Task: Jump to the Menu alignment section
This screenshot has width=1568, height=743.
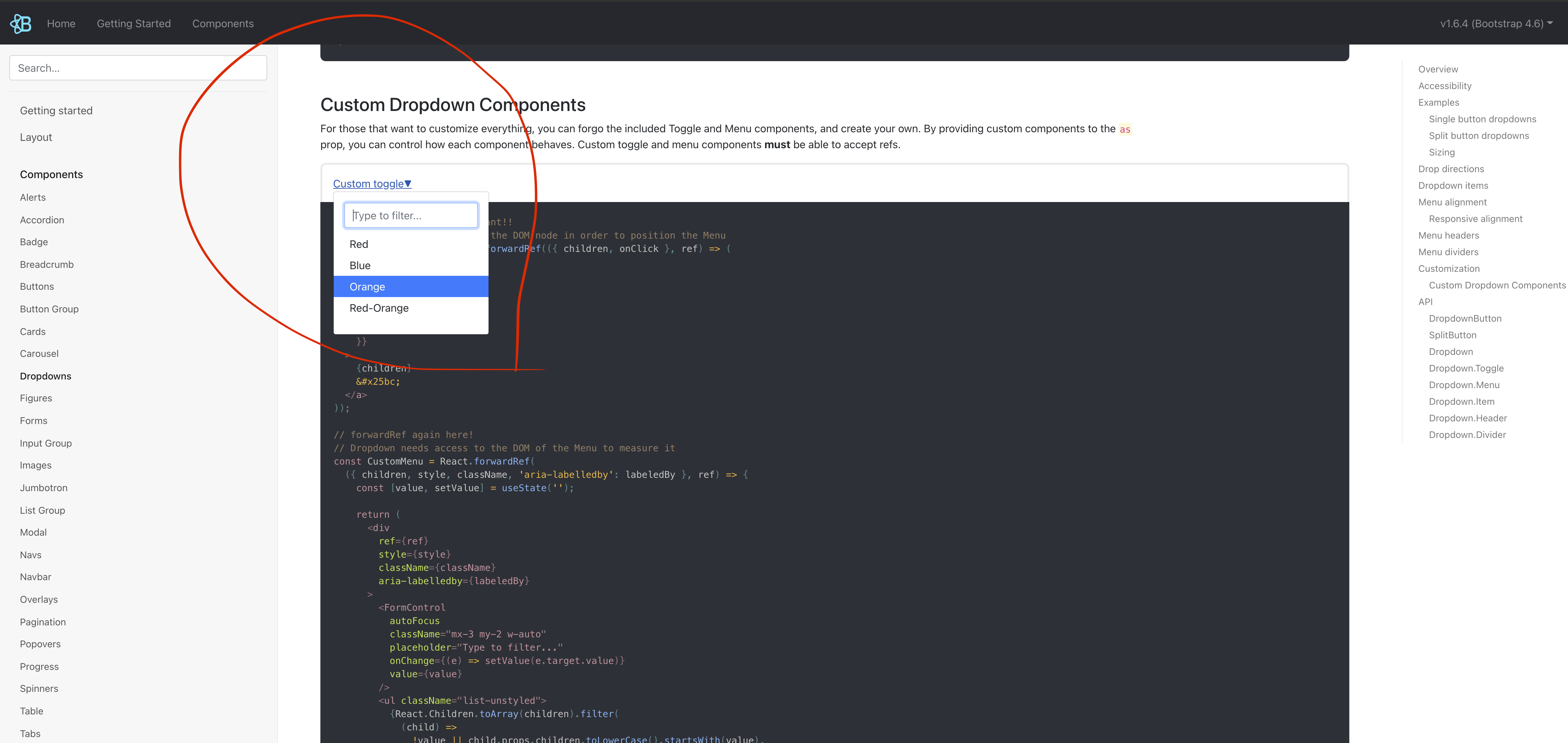Action: pos(1453,202)
